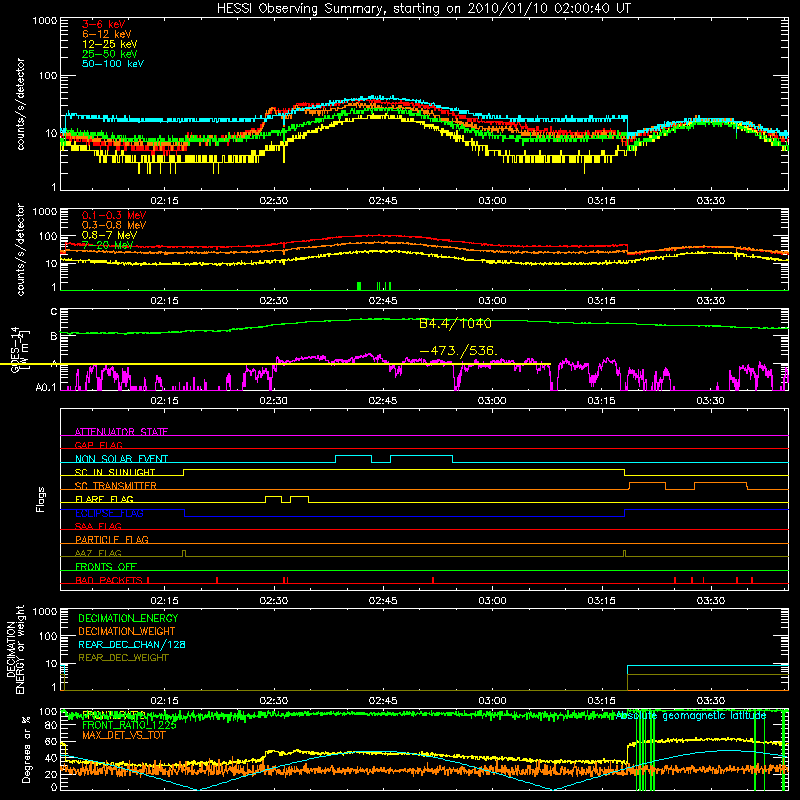Select the DECIMATION ENERGY or weight axis title
Screen dimensions: 800x800
(15, 649)
